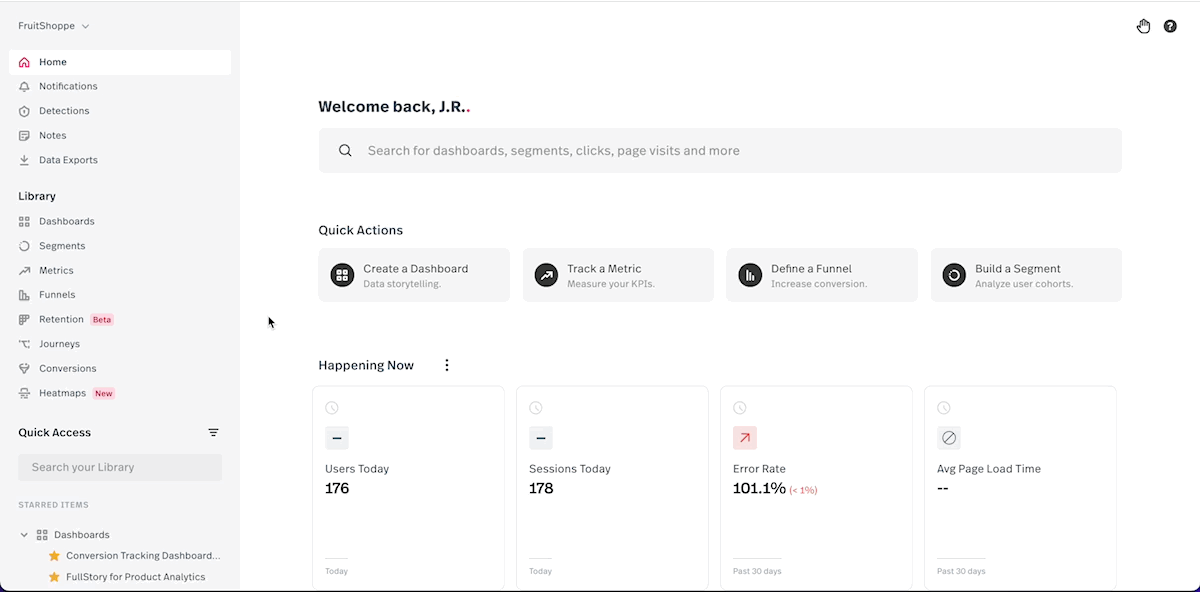Image resolution: width=1200 pixels, height=592 pixels.
Task: Click the help question mark icon
Action: 1170,26
